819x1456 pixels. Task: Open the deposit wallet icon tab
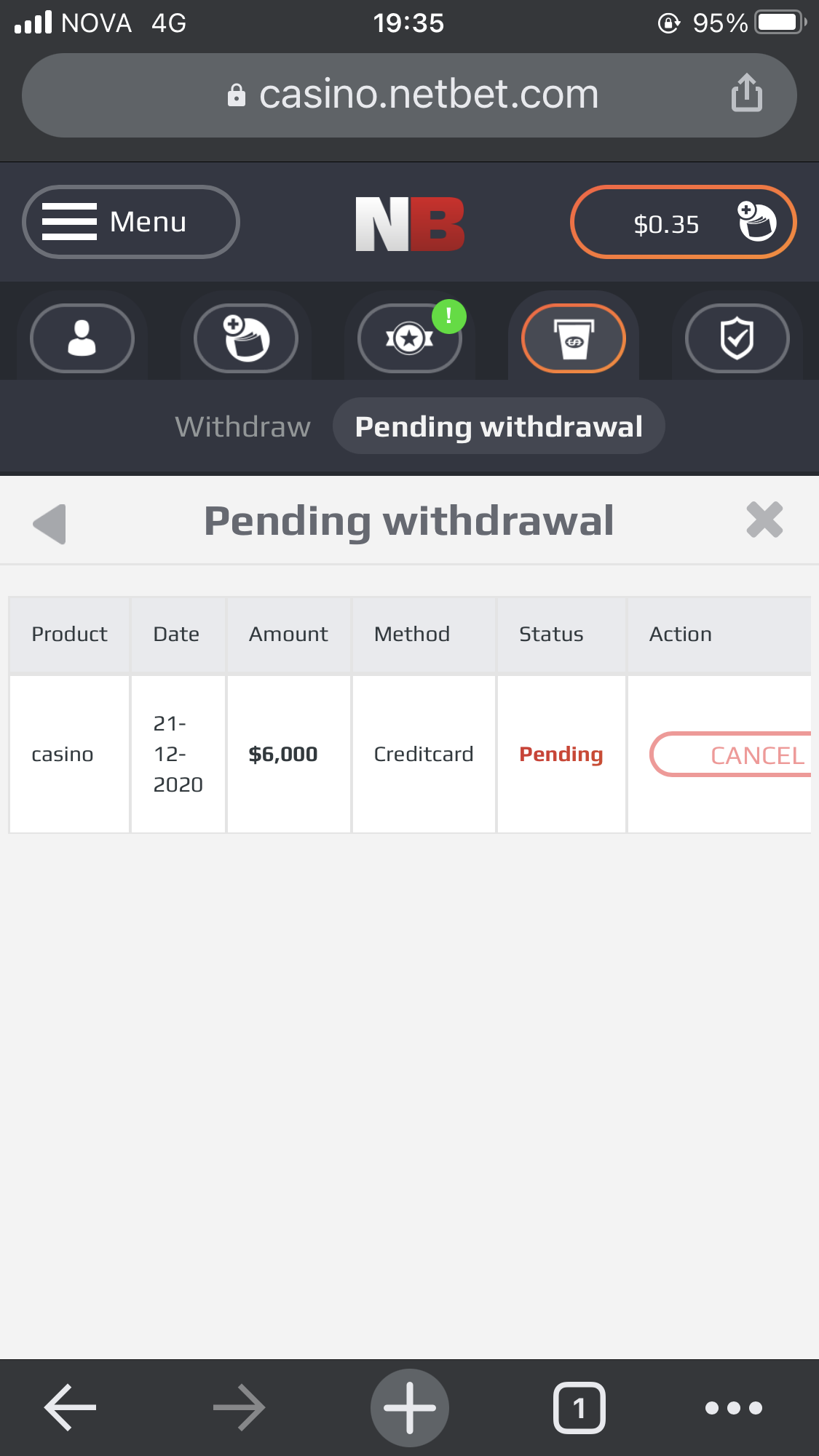246,338
